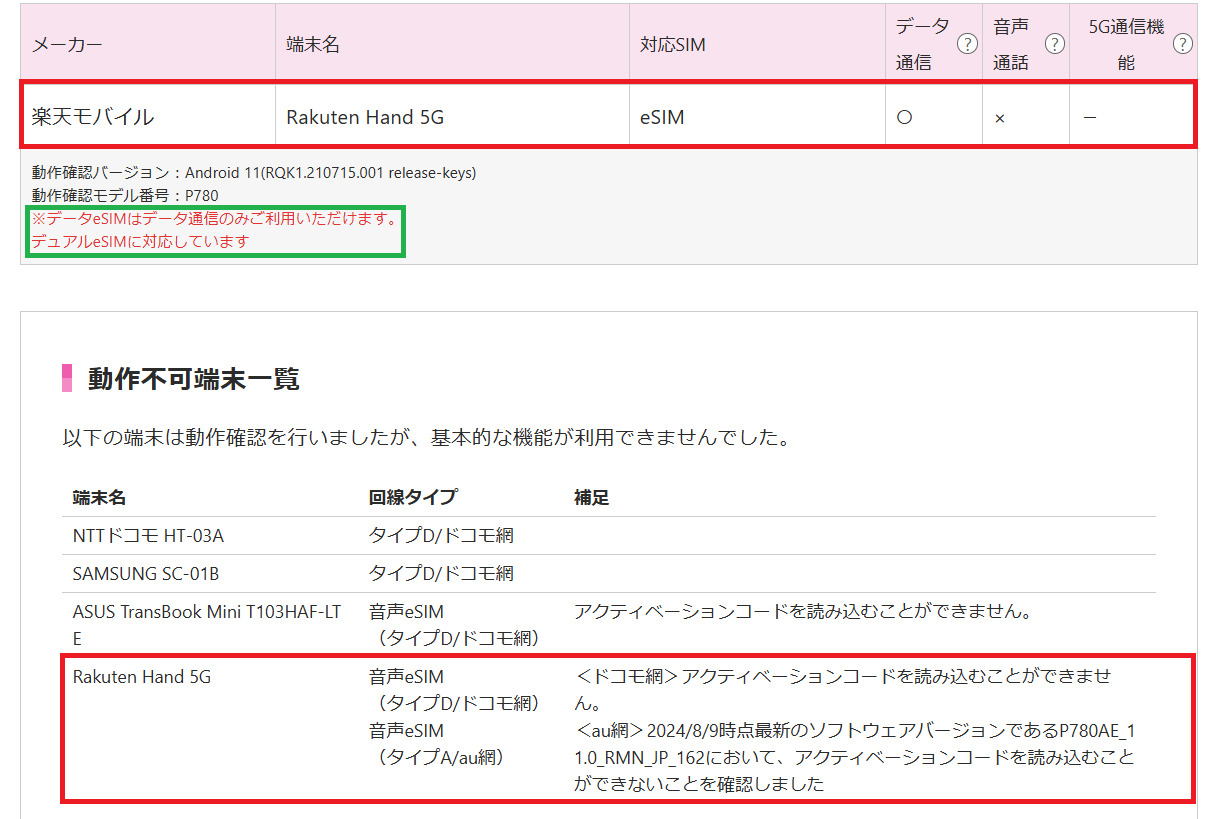Click the × mark in the voice column
Viewport: 1213px width, 819px height.
[x=999, y=118]
